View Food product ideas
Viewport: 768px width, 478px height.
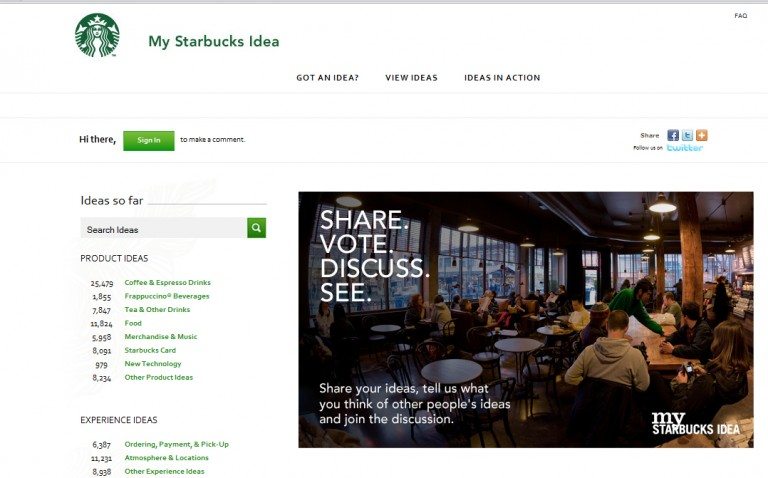tap(133, 323)
